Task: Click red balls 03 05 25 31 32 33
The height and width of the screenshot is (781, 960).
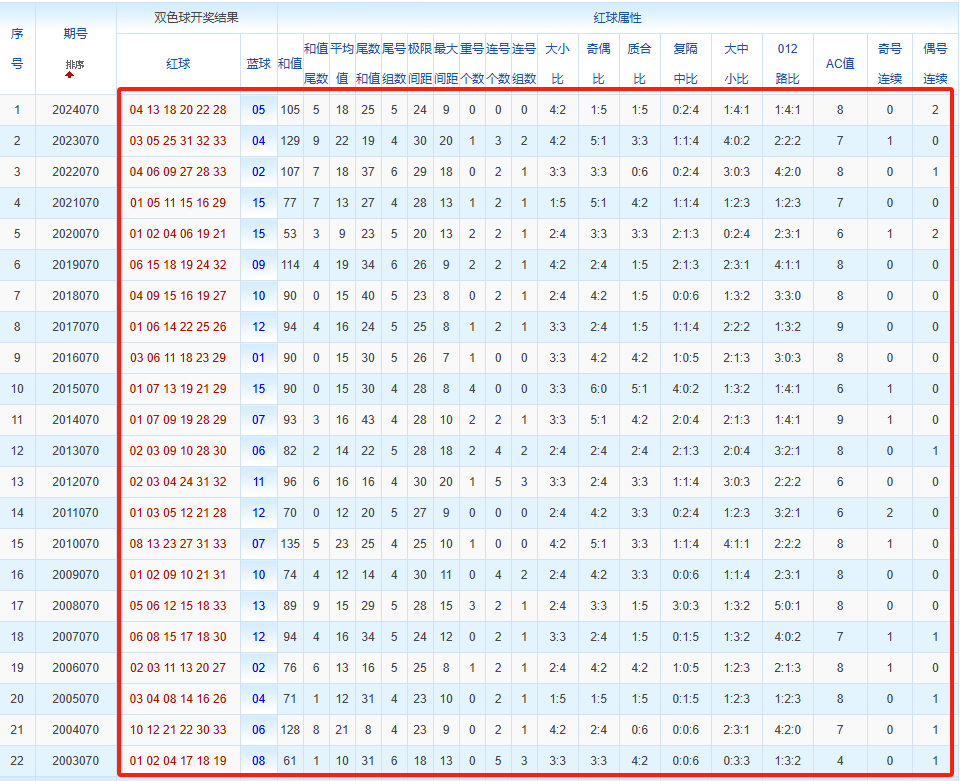Action: coord(178,141)
